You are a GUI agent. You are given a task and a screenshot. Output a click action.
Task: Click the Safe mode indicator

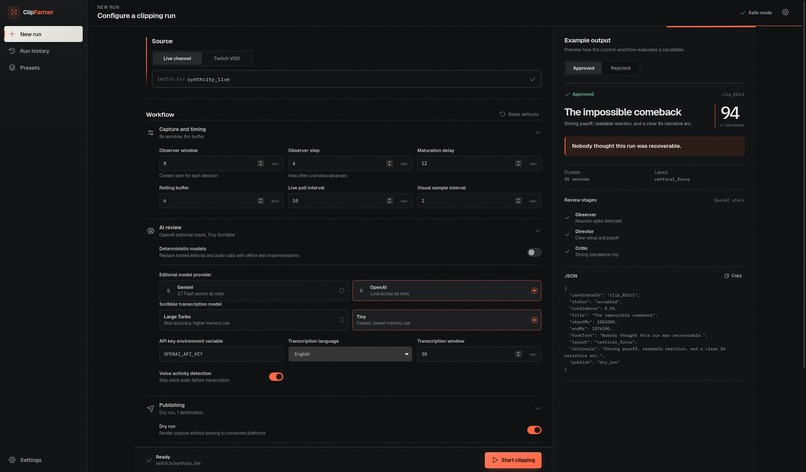(756, 12)
